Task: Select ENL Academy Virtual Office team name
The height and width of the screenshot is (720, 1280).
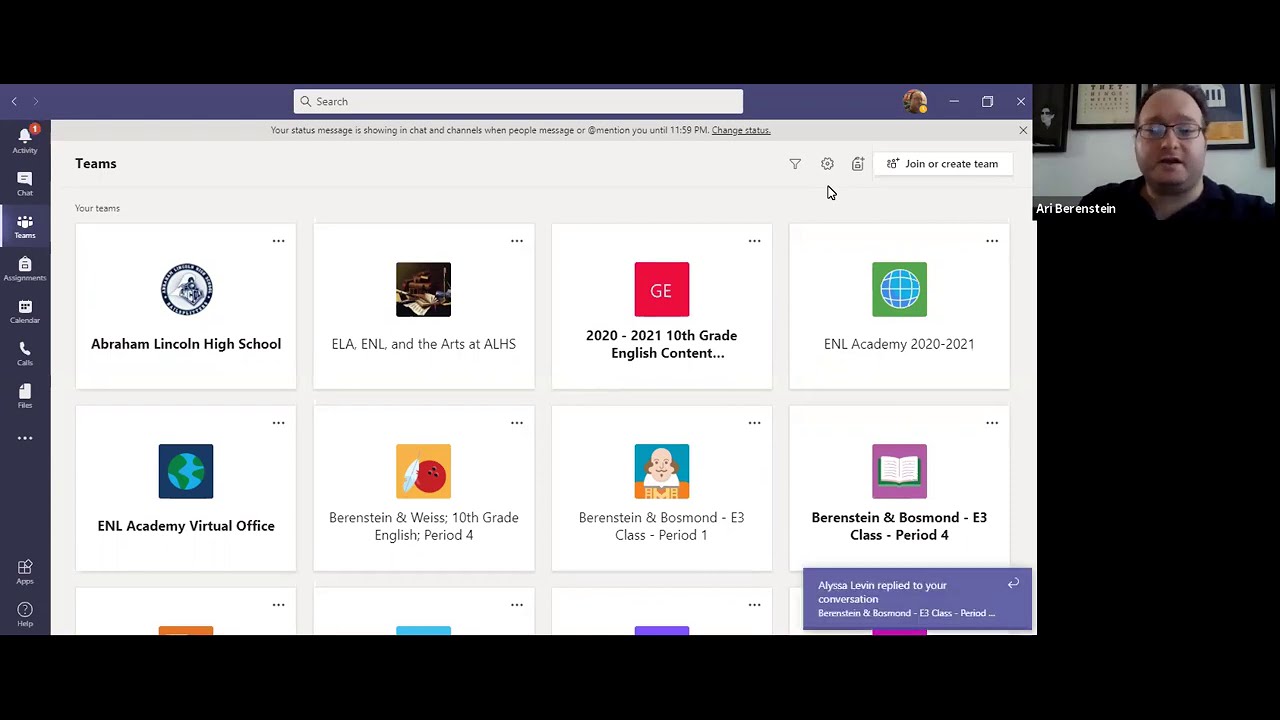Action: 186,526
